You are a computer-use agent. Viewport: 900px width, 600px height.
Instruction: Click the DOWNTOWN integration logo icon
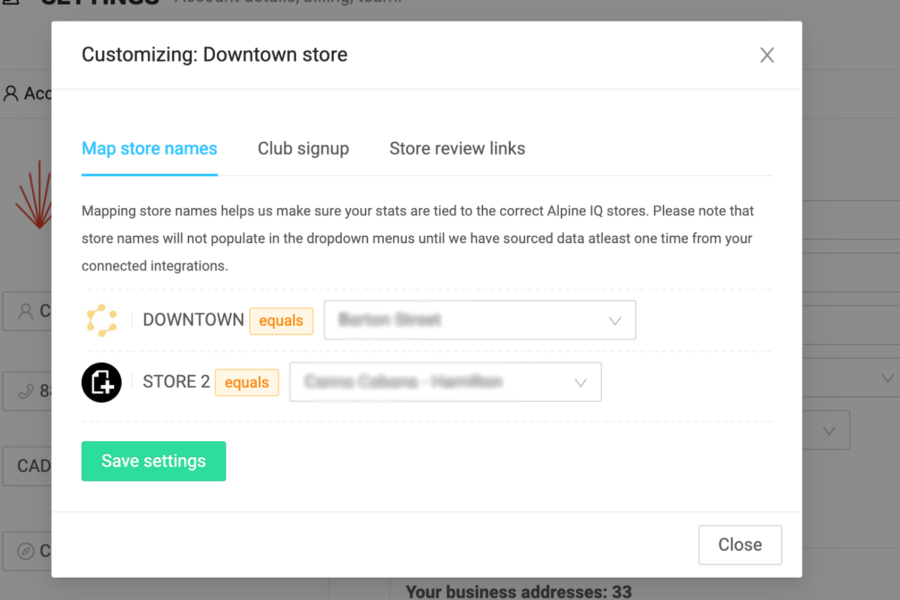(x=102, y=320)
